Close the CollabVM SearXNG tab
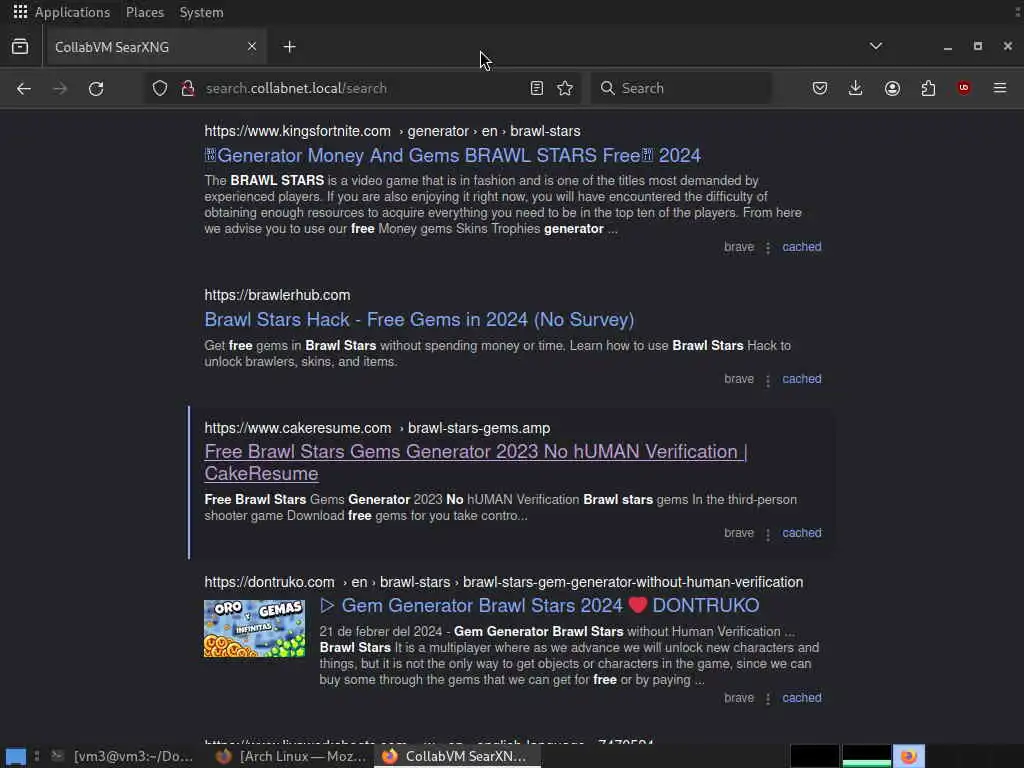 pos(252,46)
